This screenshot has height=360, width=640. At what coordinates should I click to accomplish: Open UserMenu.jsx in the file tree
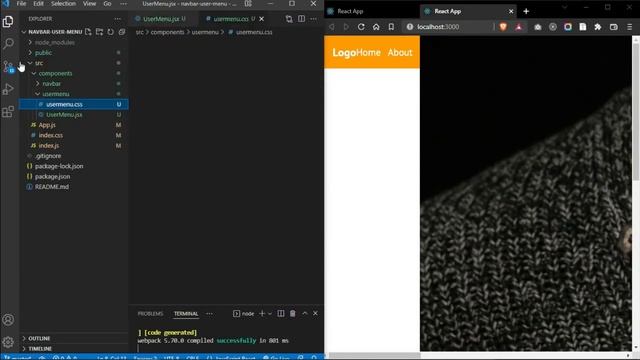[x=64, y=115]
